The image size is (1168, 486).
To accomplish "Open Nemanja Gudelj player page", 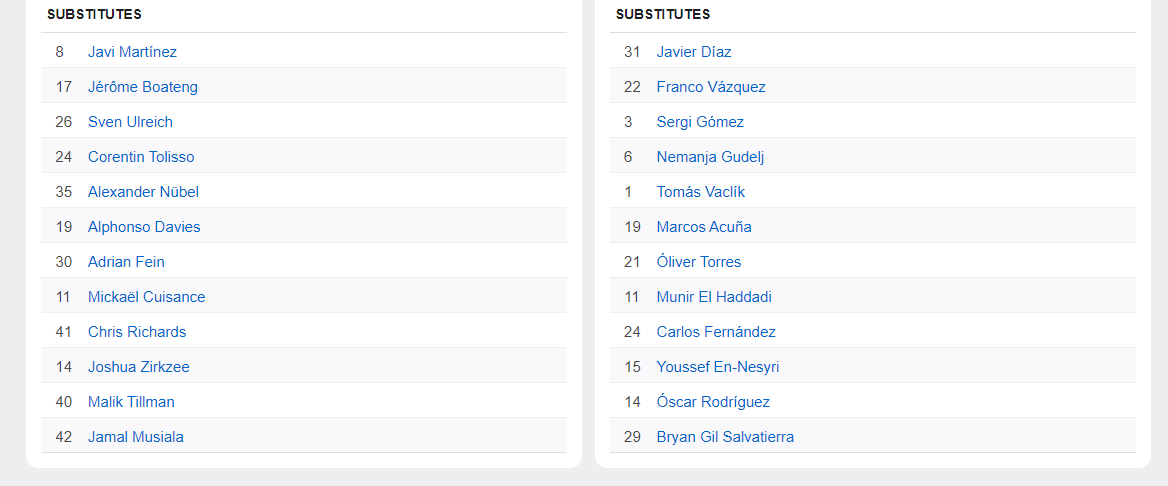I will 711,157.
